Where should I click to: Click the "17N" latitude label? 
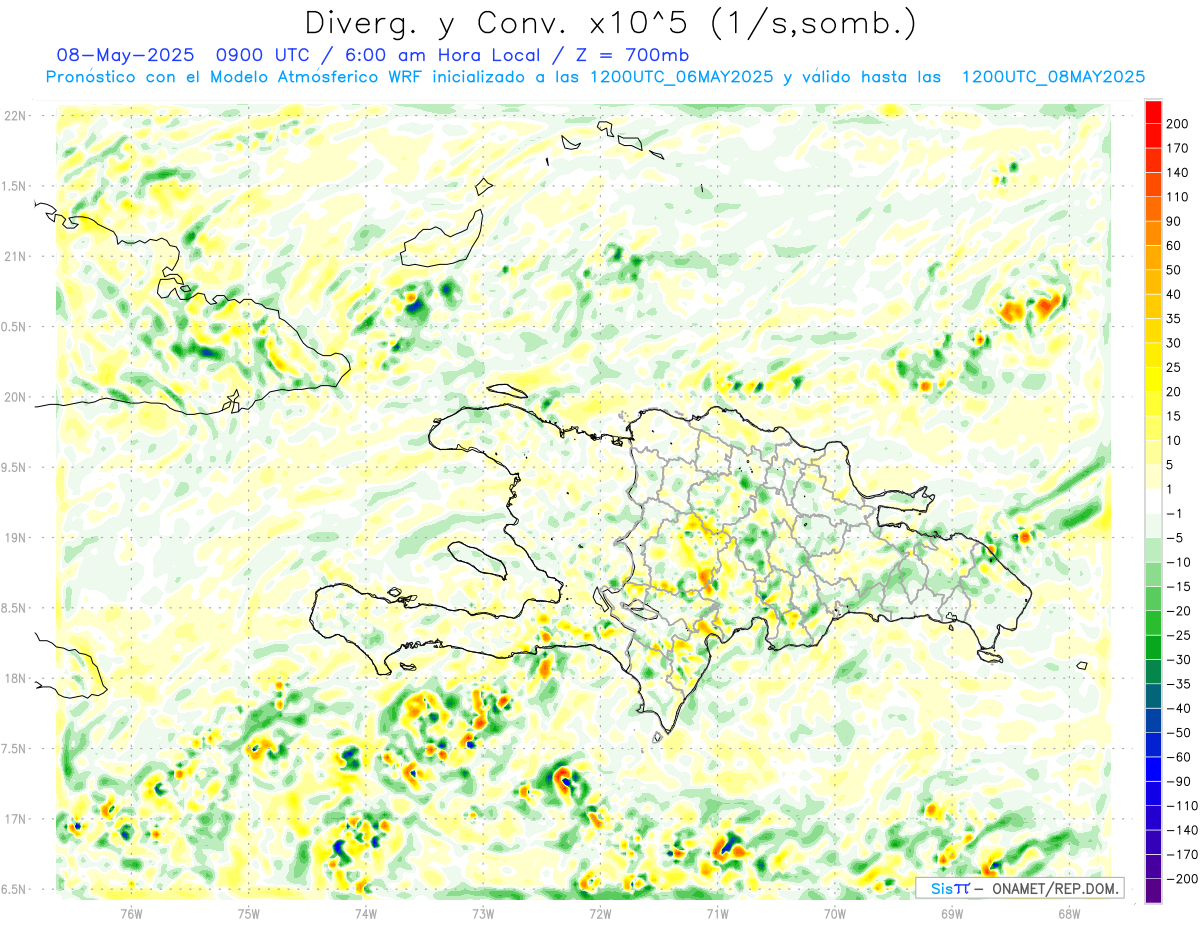coord(15,819)
